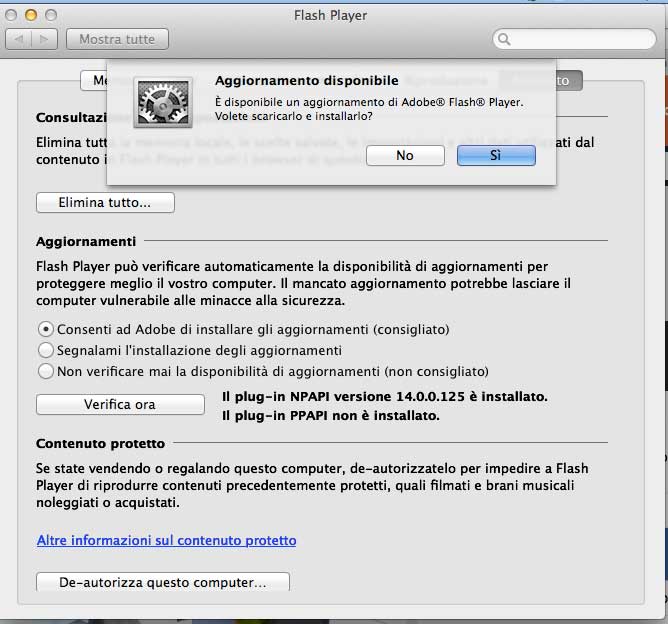This screenshot has height=624, width=668.
Task: Go forward with the right arrow button
Action: pos(44,39)
